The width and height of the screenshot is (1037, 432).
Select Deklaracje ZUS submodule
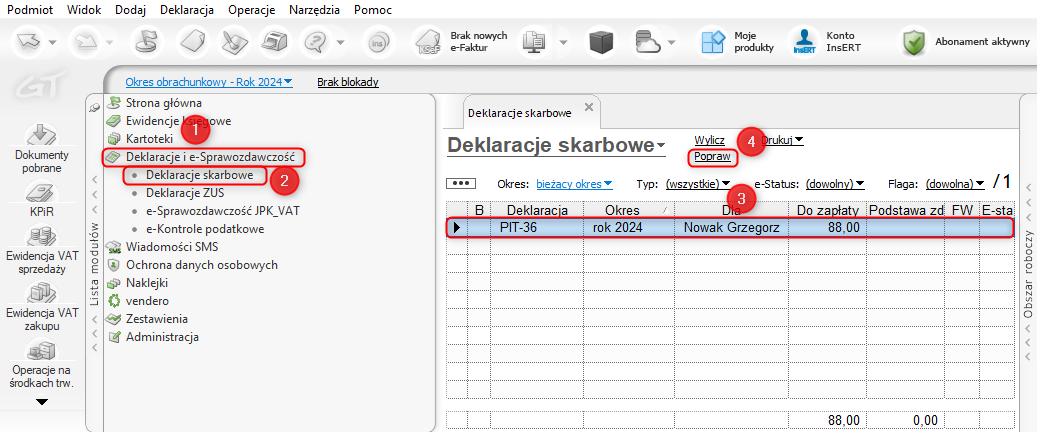(185, 193)
